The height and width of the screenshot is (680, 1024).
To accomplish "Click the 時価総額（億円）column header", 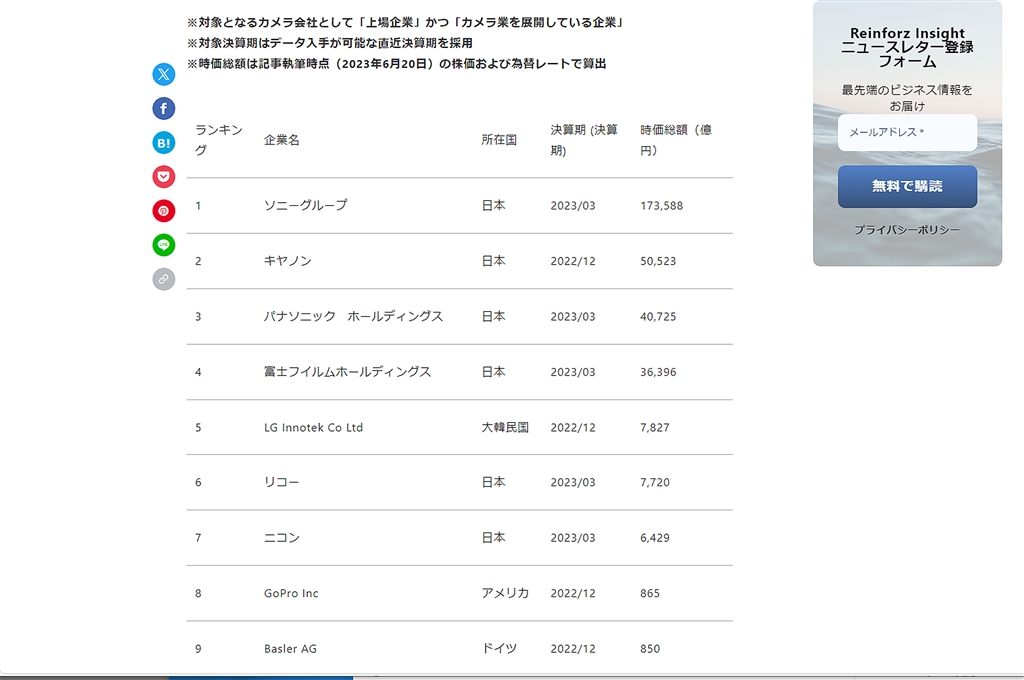I will pos(676,140).
